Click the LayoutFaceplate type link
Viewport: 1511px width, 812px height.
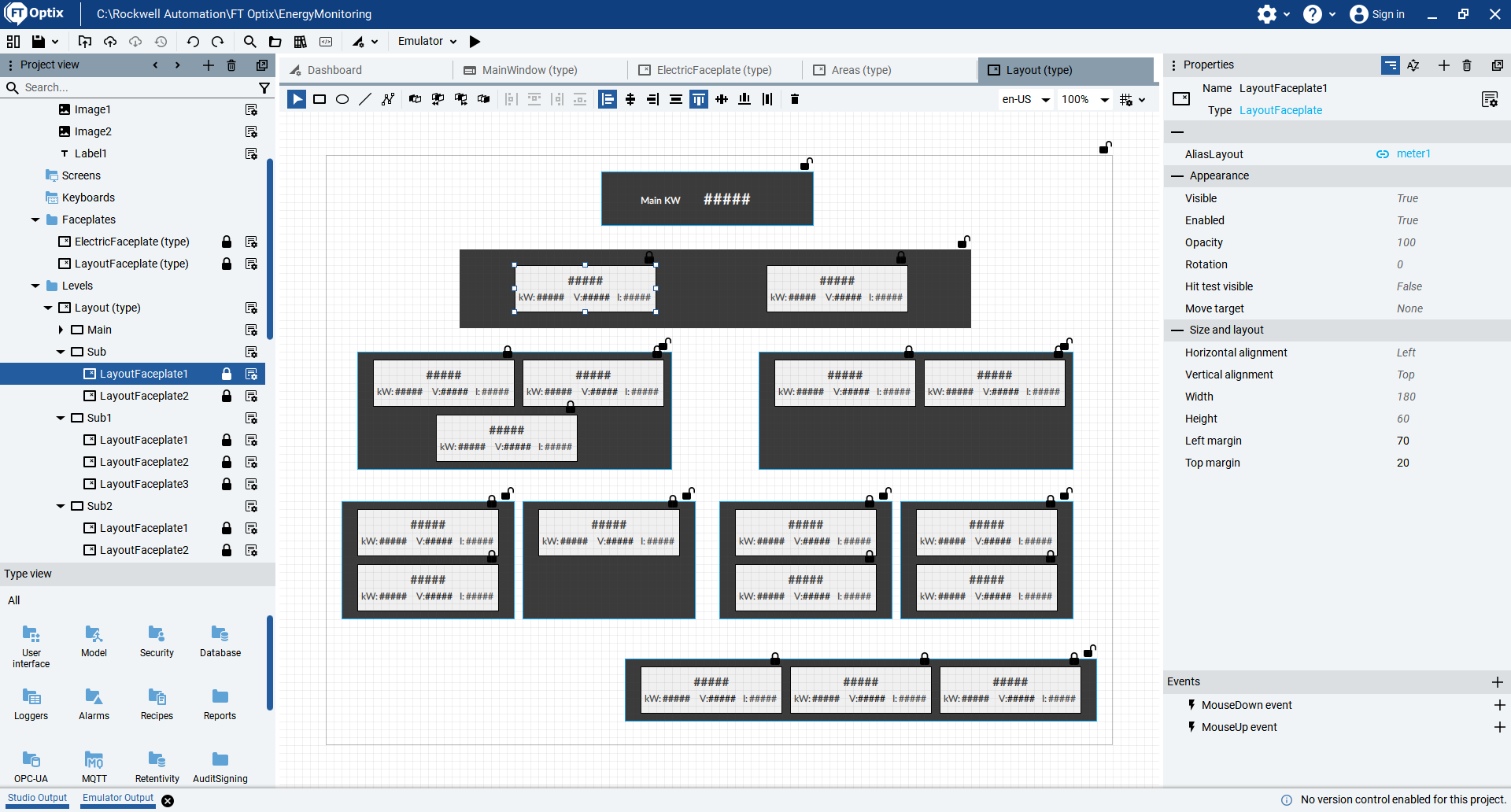point(1280,110)
